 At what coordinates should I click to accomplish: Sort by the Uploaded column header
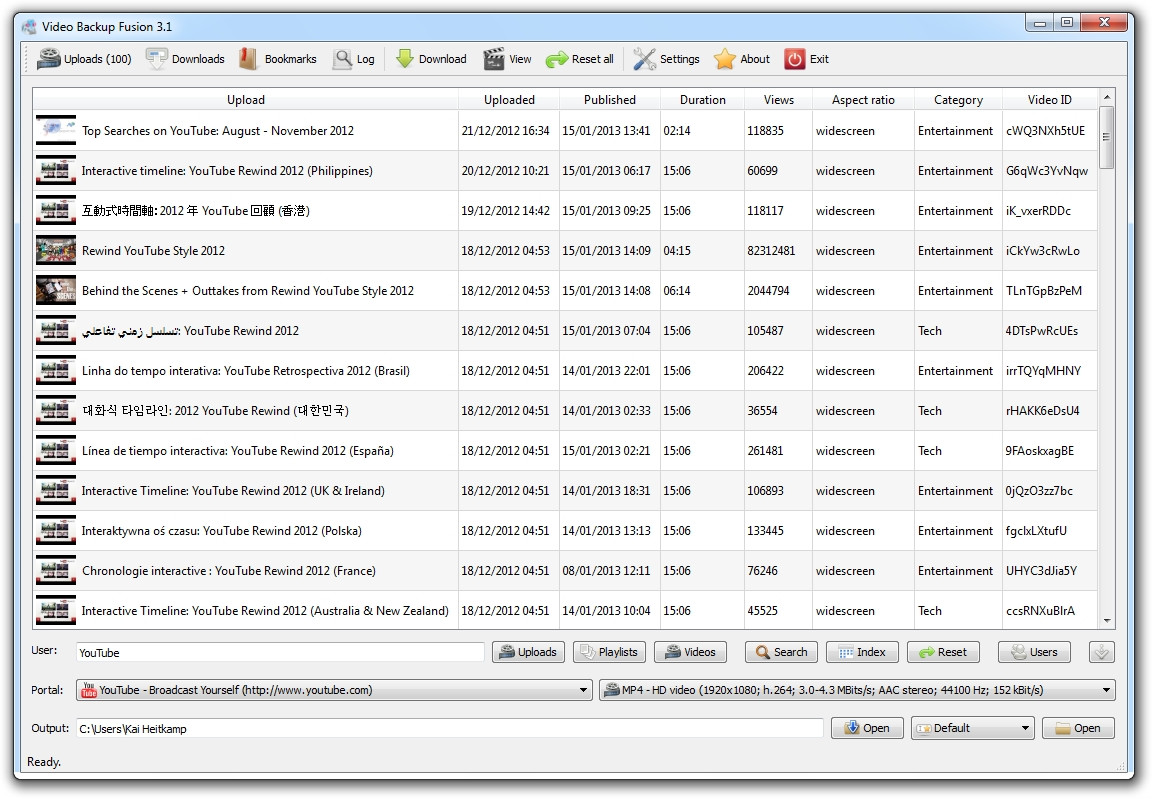(x=509, y=100)
